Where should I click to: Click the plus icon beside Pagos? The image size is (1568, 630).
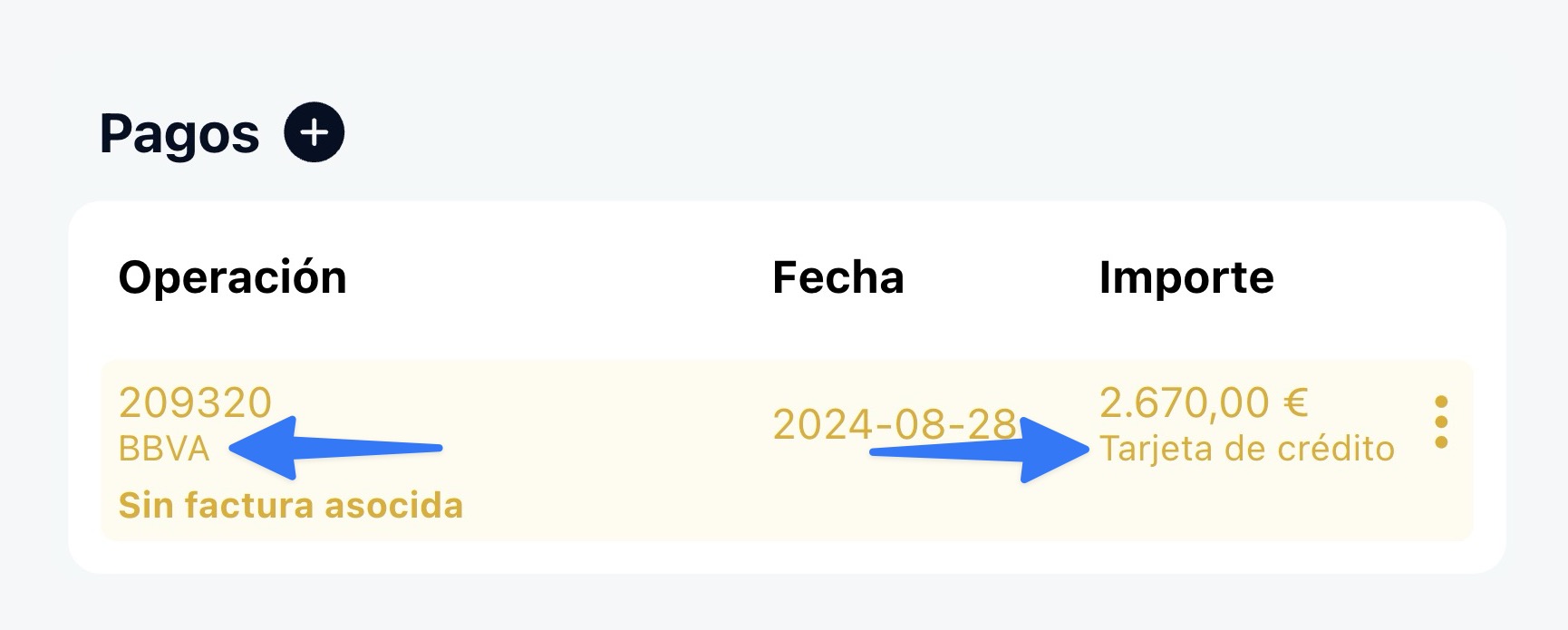(314, 133)
